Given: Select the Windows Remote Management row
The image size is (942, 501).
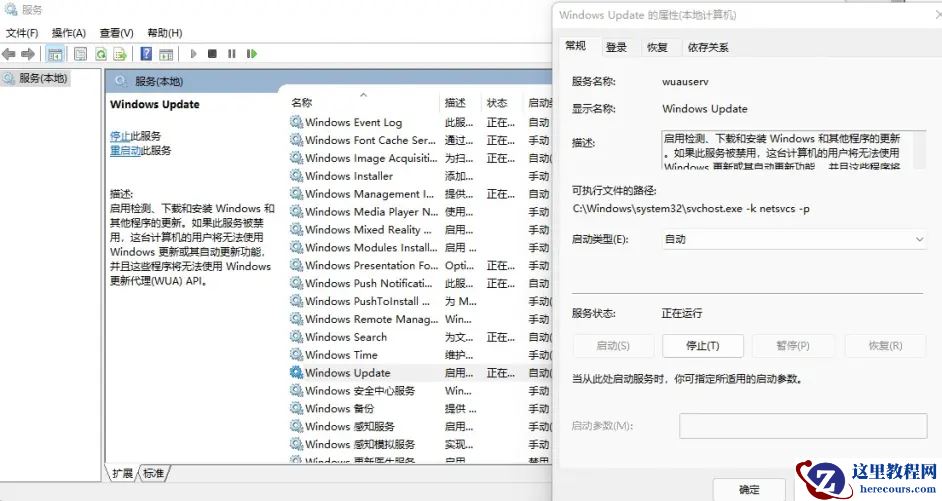Looking at the screenshot, I should [x=419, y=319].
